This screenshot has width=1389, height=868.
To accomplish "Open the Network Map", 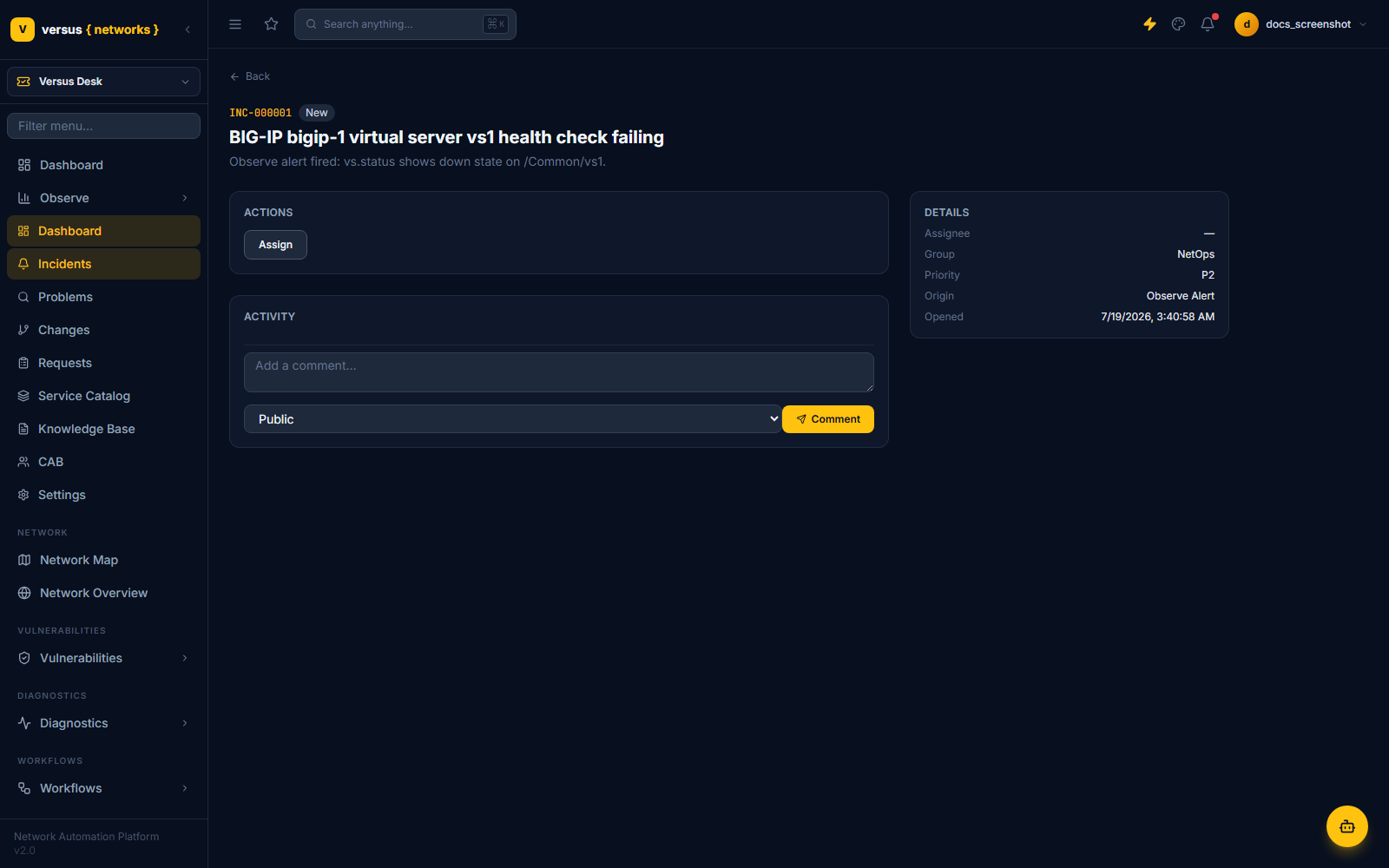I will click(x=103, y=560).
